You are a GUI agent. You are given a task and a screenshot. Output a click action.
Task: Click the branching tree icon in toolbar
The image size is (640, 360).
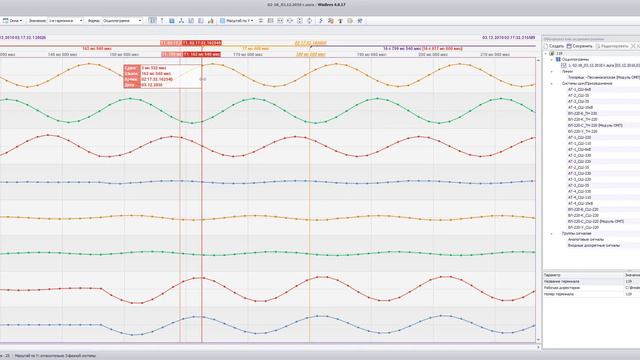pyautogui.click(x=181, y=20)
